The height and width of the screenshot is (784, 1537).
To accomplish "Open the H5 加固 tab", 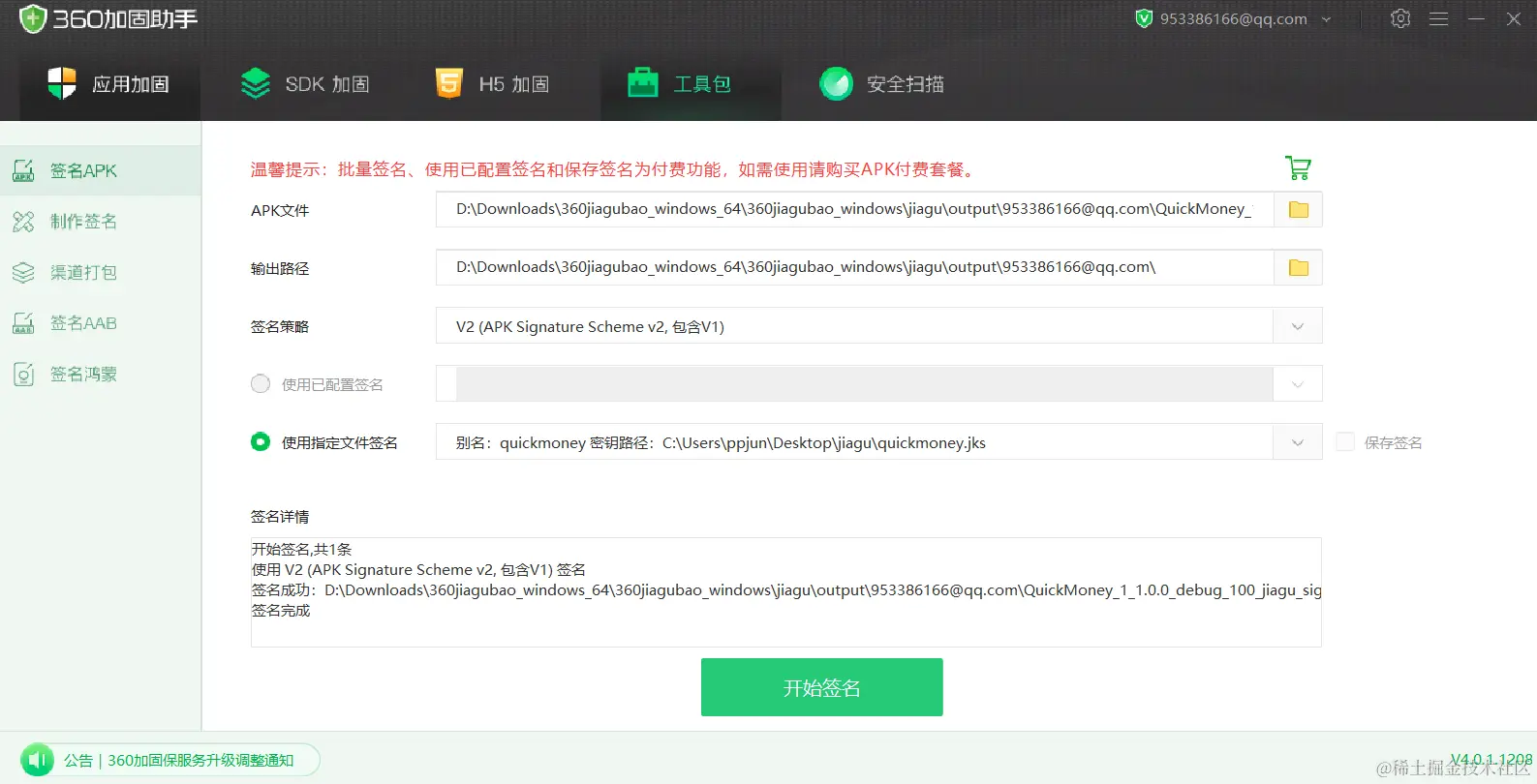I will (x=492, y=84).
